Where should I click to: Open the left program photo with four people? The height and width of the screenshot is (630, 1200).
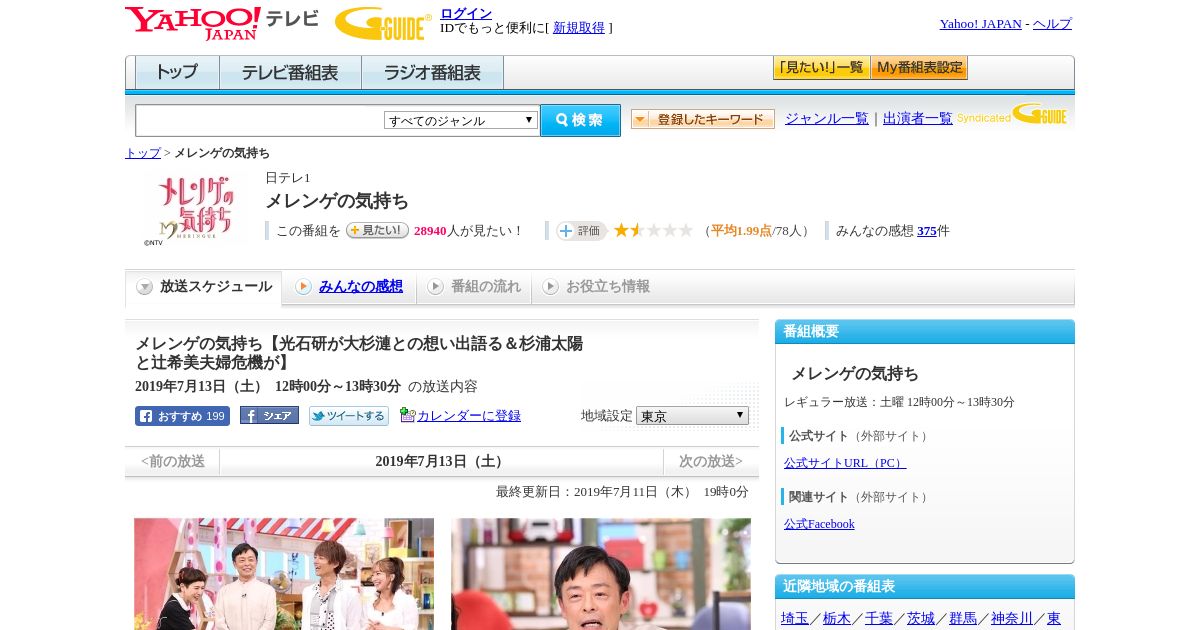coord(284,574)
